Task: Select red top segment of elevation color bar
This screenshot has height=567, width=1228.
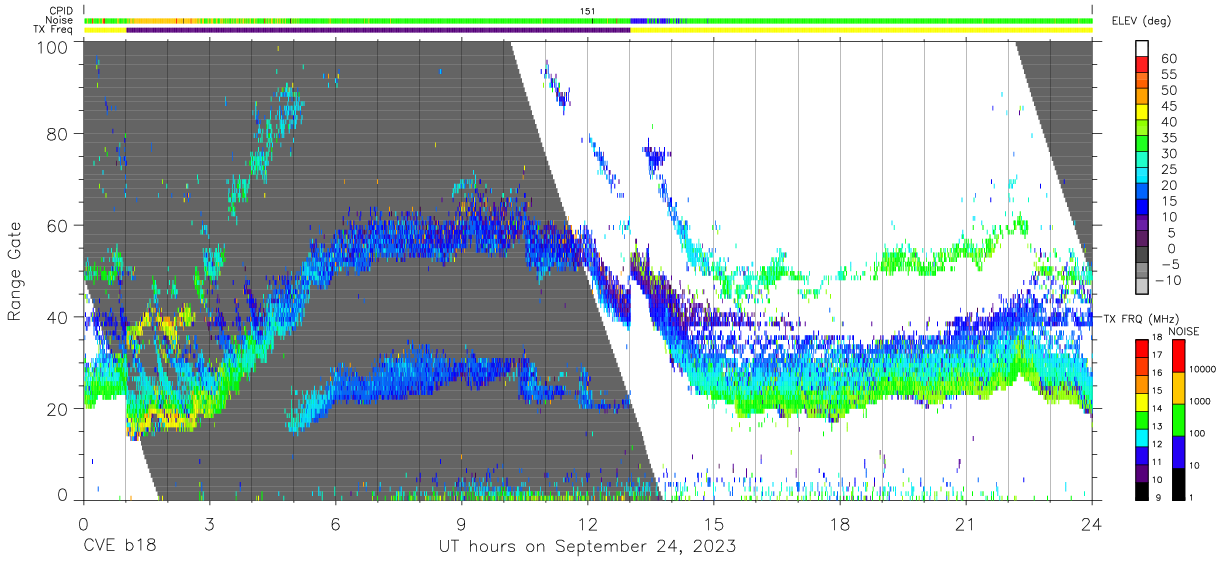Action: coord(1143,65)
